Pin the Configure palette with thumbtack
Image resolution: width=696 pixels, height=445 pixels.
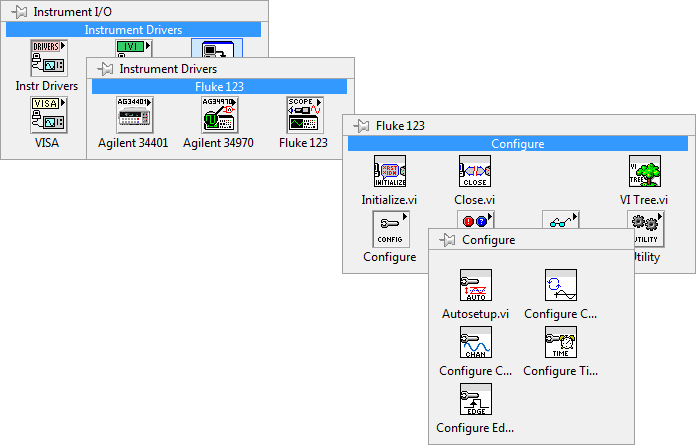tap(447, 240)
